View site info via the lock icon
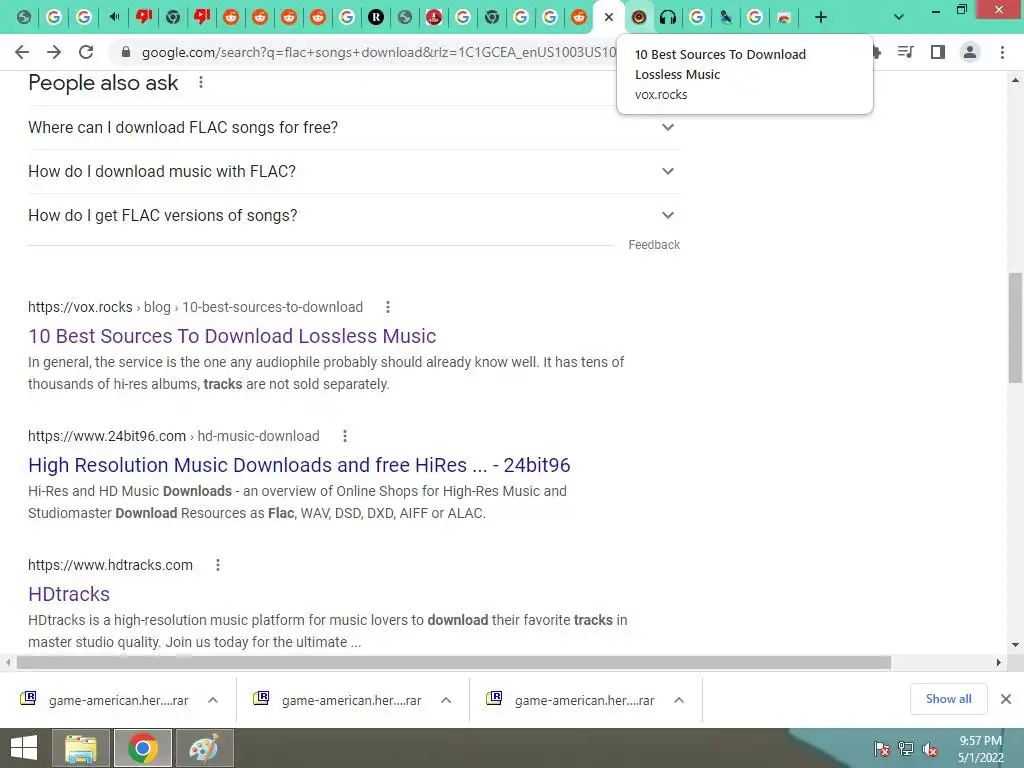1024x768 pixels. 126,52
